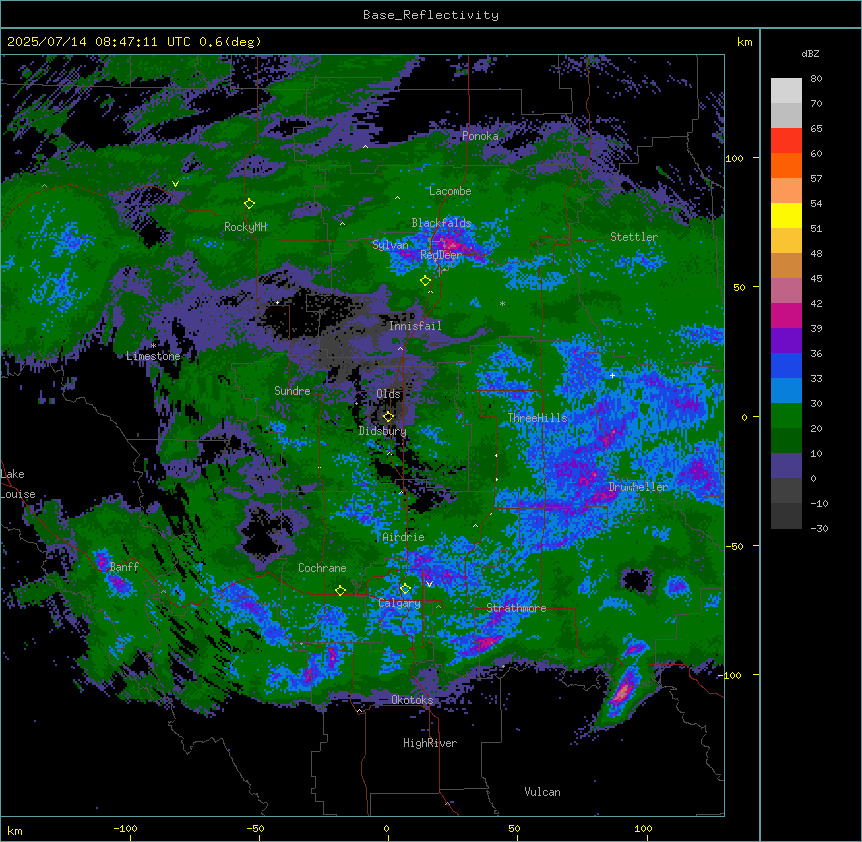Select the 0.6(deg) elevation text
The height and width of the screenshot is (842, 862).
[230, 42]
